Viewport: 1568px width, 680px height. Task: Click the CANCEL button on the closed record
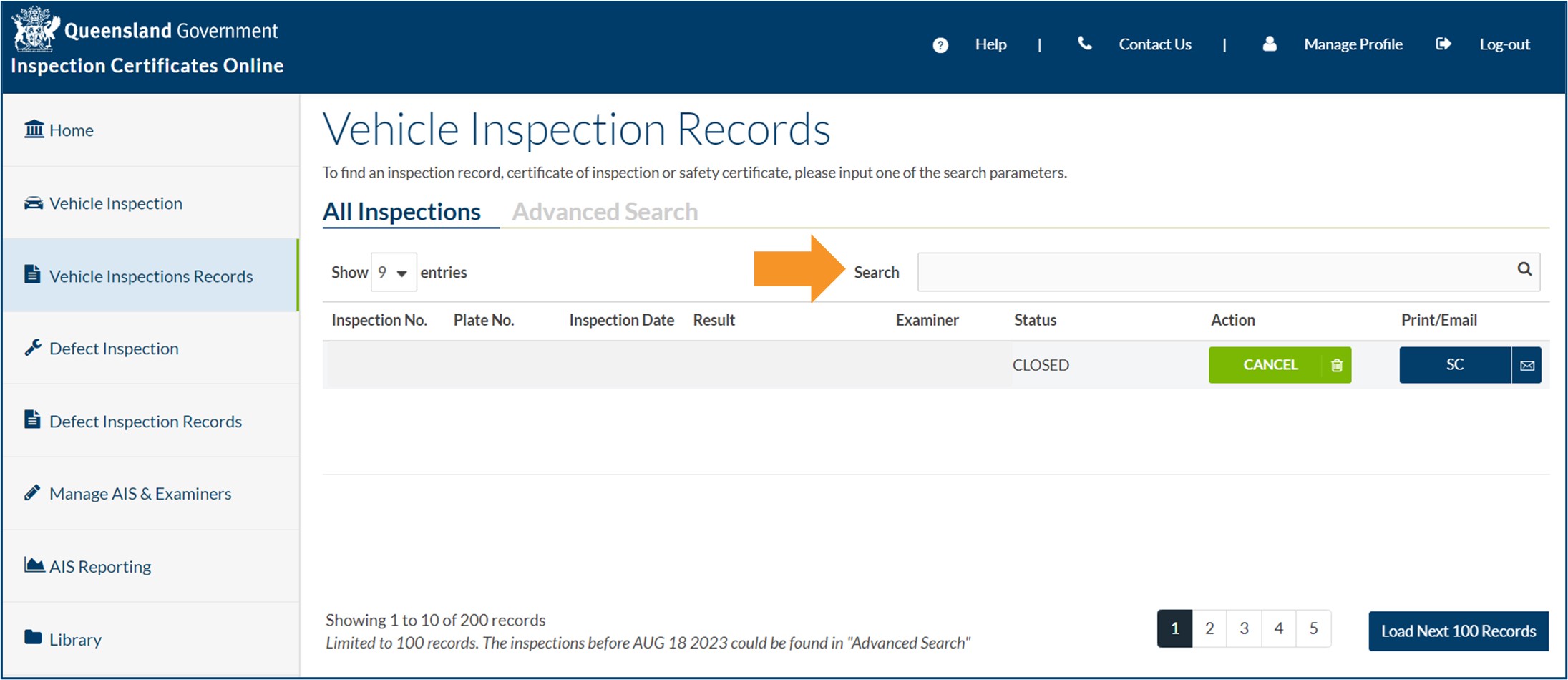(1271, 365)
